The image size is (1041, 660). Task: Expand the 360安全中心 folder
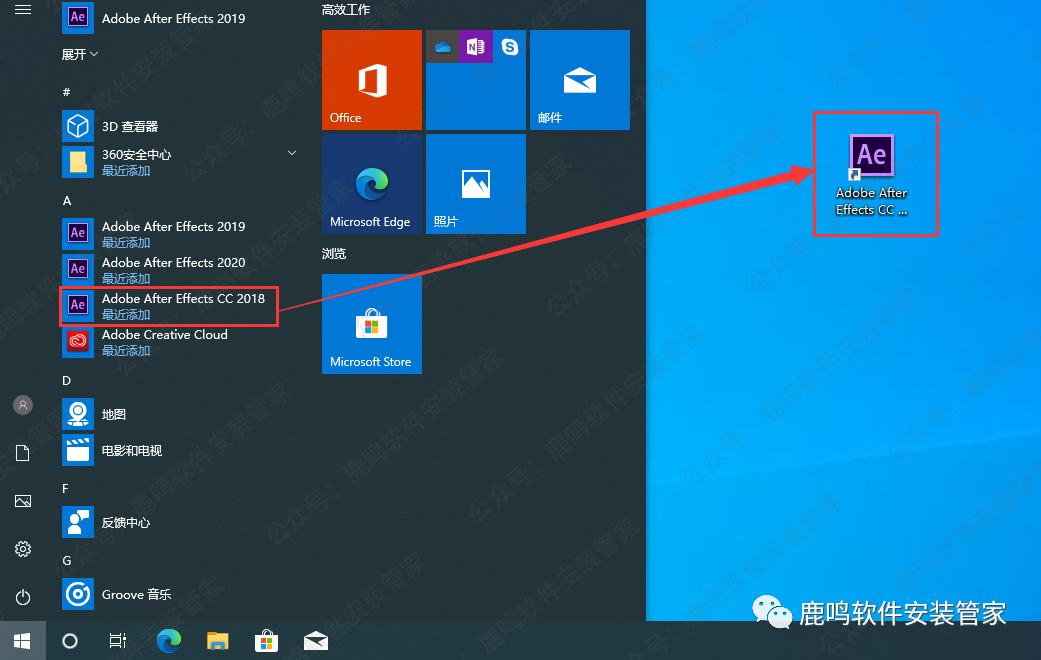pyautogui.click(x=292, y=153)
